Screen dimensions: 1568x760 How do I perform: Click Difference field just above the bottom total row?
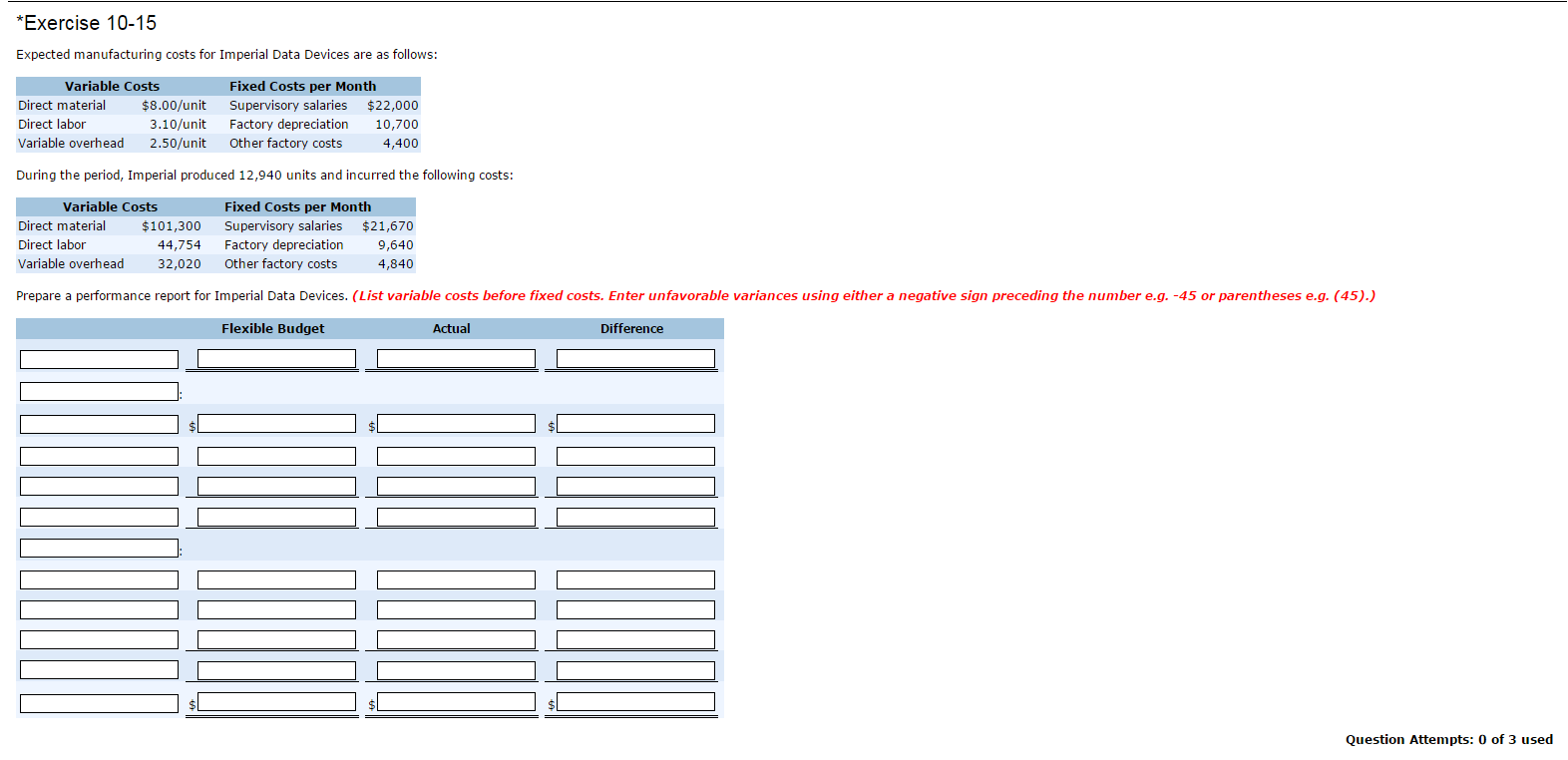pyautogui.click(x=635, y=671)
